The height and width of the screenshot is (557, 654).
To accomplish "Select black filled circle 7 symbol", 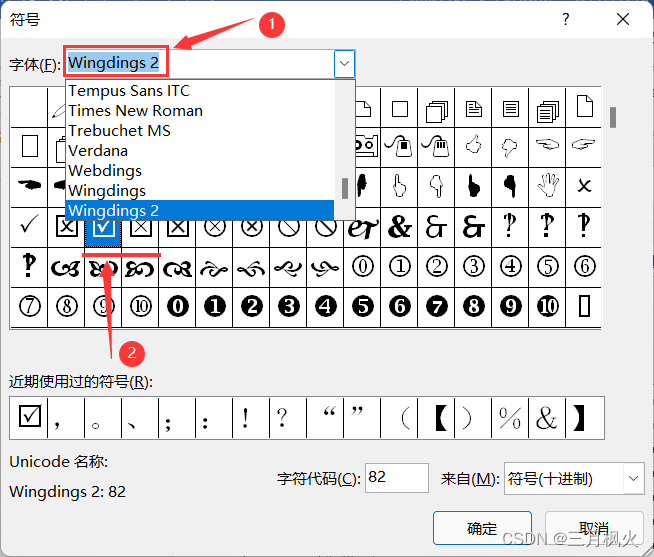I will [x=436, y=307].
